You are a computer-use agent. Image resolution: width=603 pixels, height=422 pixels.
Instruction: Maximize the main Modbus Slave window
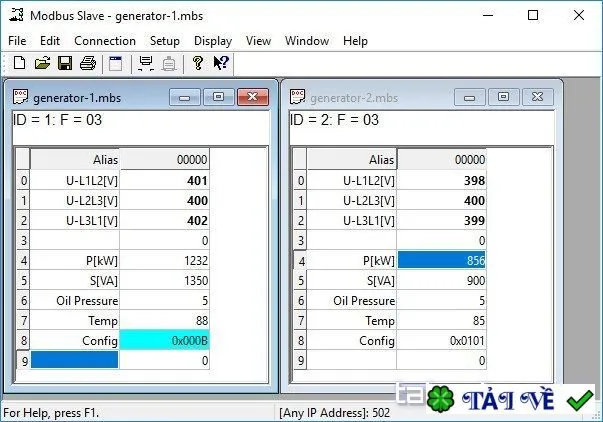(533, 15)
